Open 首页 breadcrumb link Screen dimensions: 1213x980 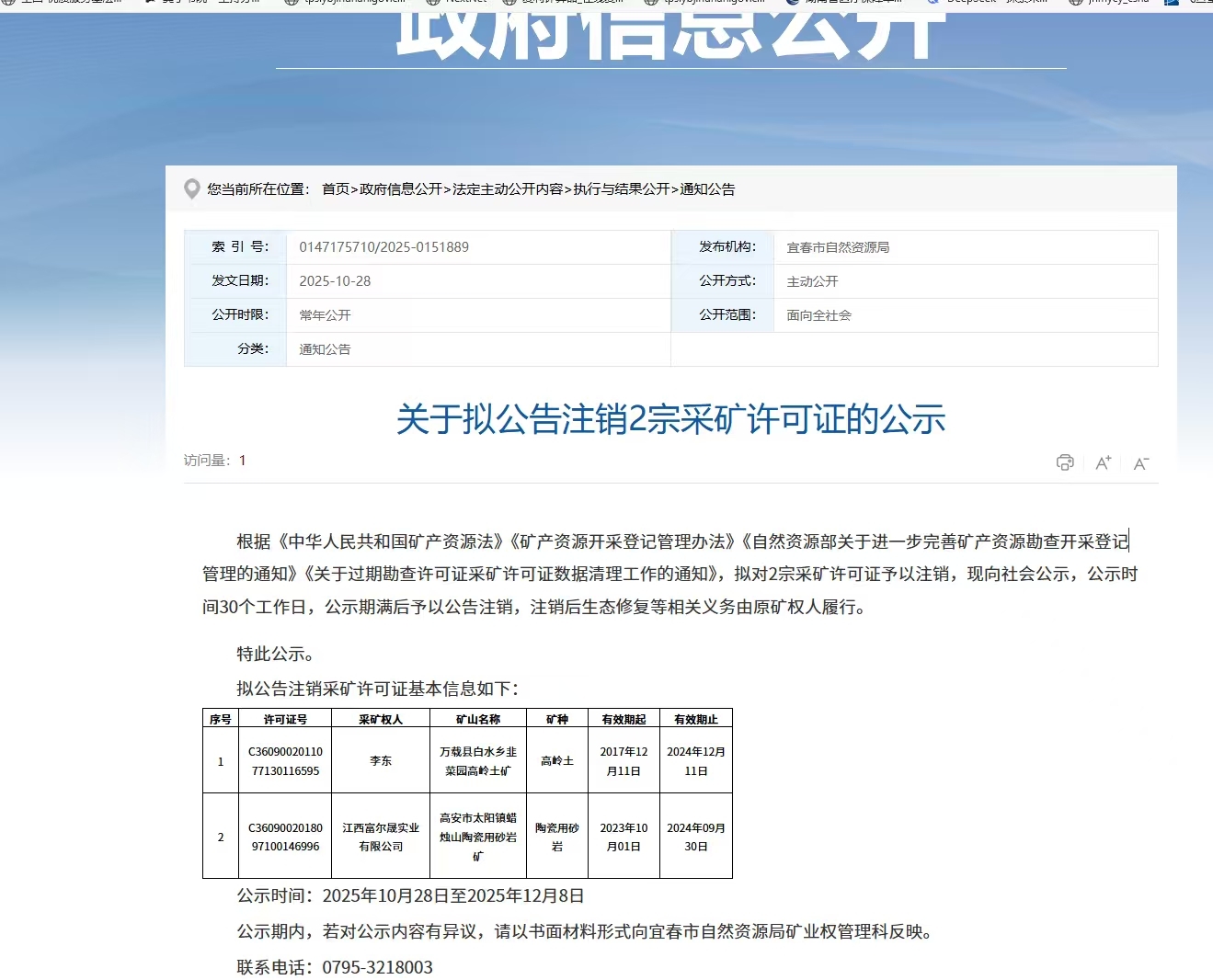pyautogui.click(x=336, y=189)
